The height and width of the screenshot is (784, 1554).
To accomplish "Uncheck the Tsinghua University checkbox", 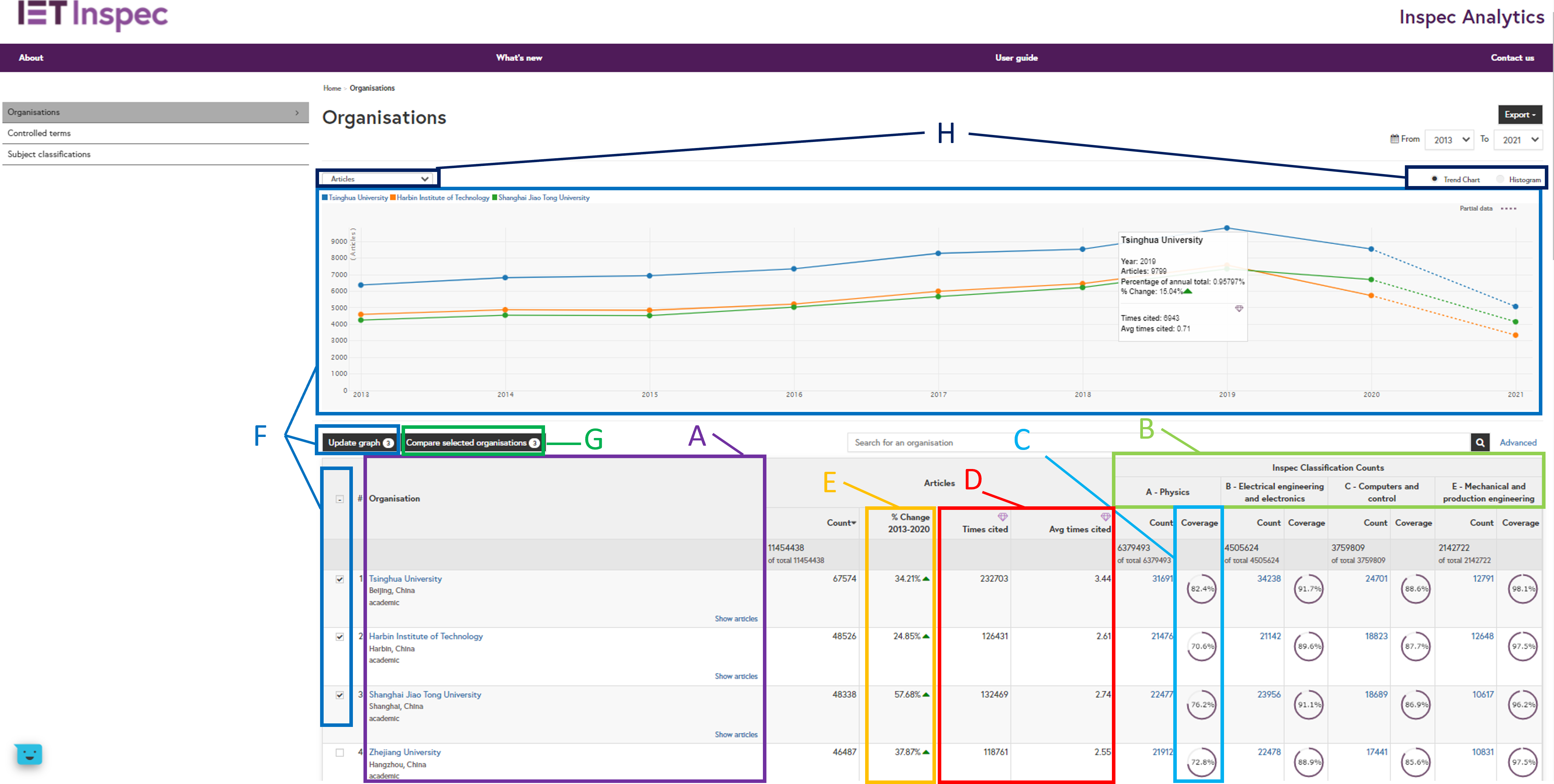I will (339, 579).
